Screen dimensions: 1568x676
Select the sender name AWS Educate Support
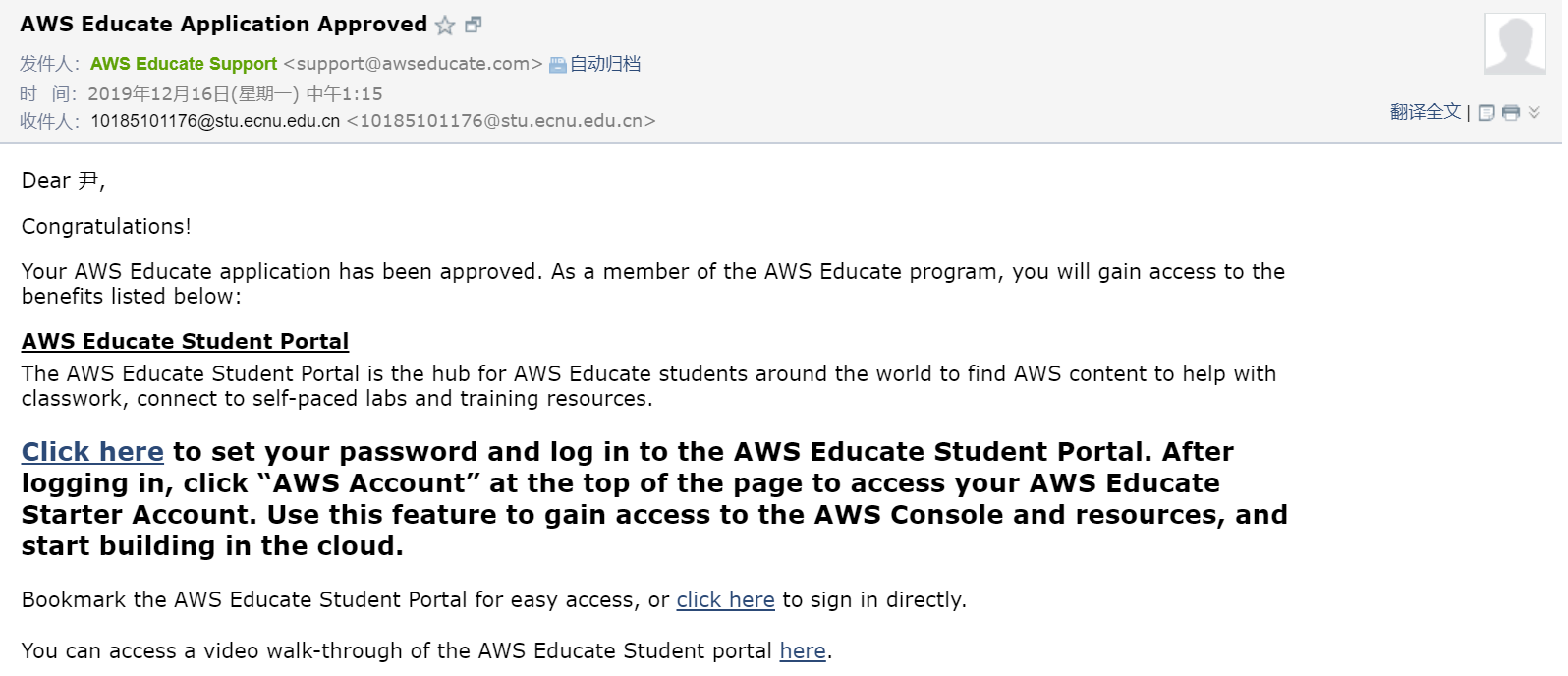[184, 64]
